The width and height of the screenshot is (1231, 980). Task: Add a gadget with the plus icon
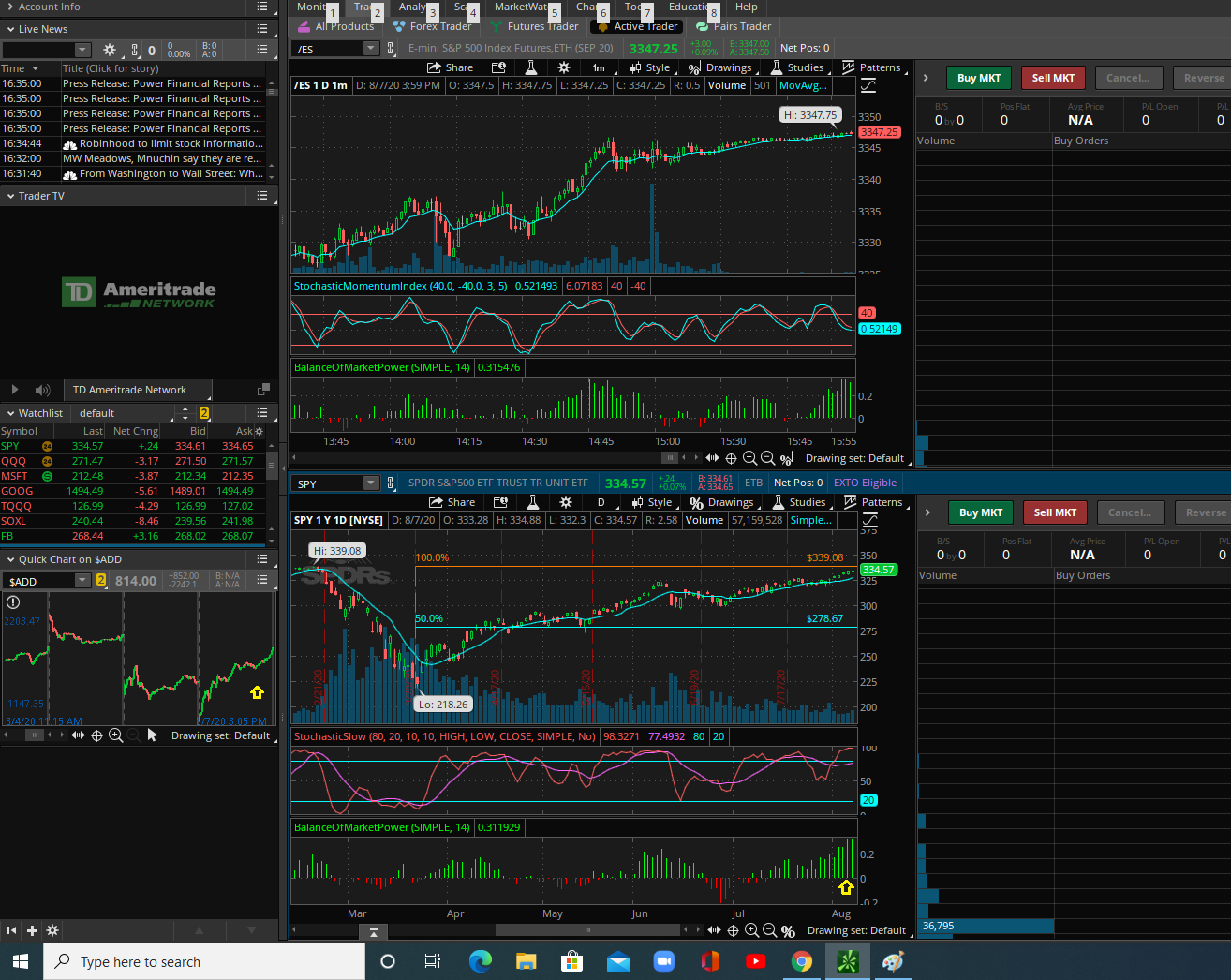point(32,930)
